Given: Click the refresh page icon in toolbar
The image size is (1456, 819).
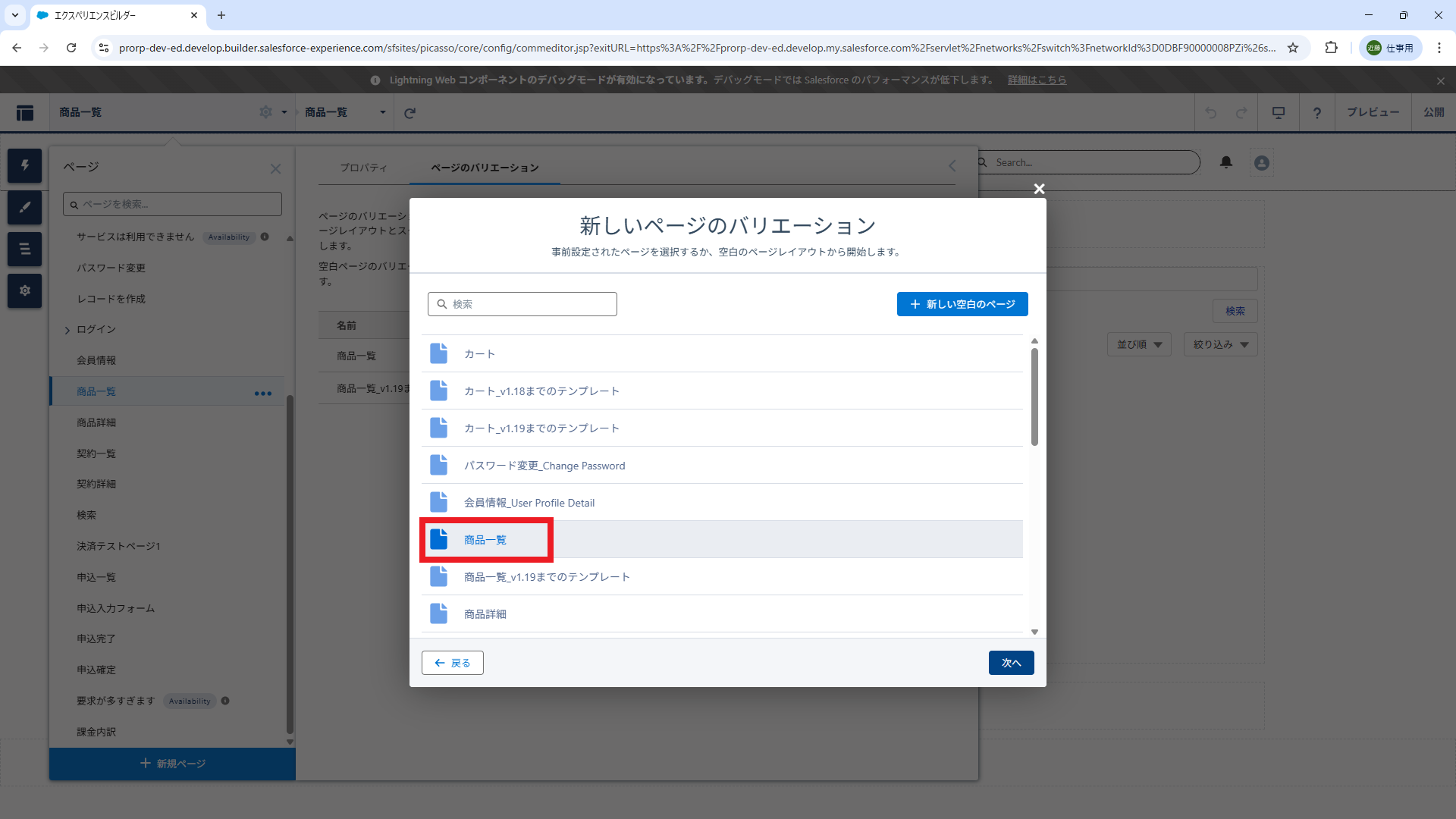Looking at the screenshot, I should click(x=409, y=113).
